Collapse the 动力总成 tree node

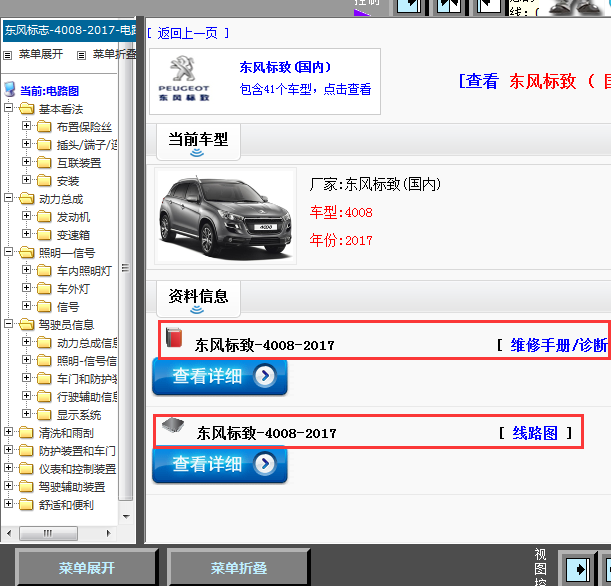9,198
